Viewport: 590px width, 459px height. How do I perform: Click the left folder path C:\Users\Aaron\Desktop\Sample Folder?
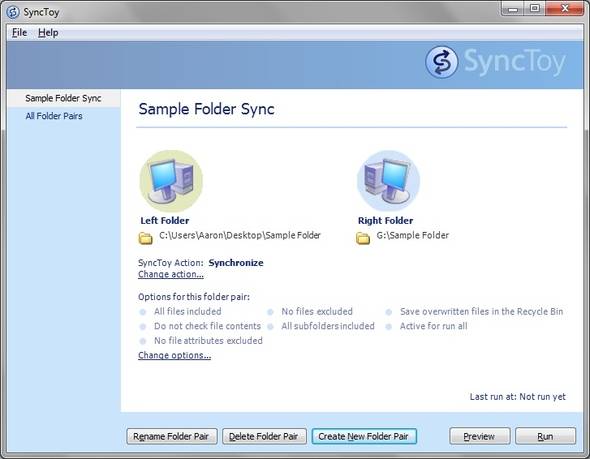coord(240,236)
